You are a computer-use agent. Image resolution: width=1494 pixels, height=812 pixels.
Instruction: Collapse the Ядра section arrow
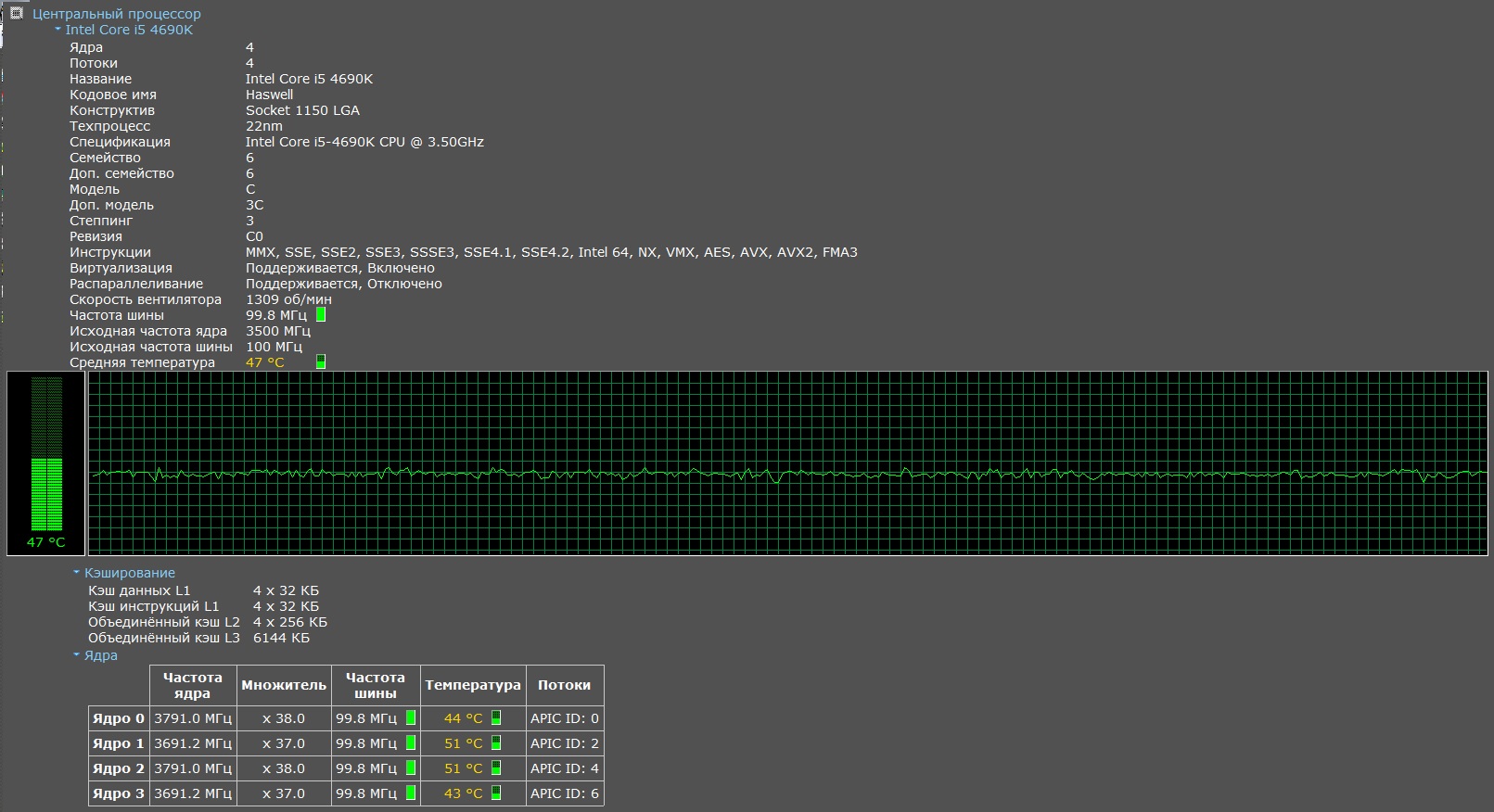pos(76,654)
